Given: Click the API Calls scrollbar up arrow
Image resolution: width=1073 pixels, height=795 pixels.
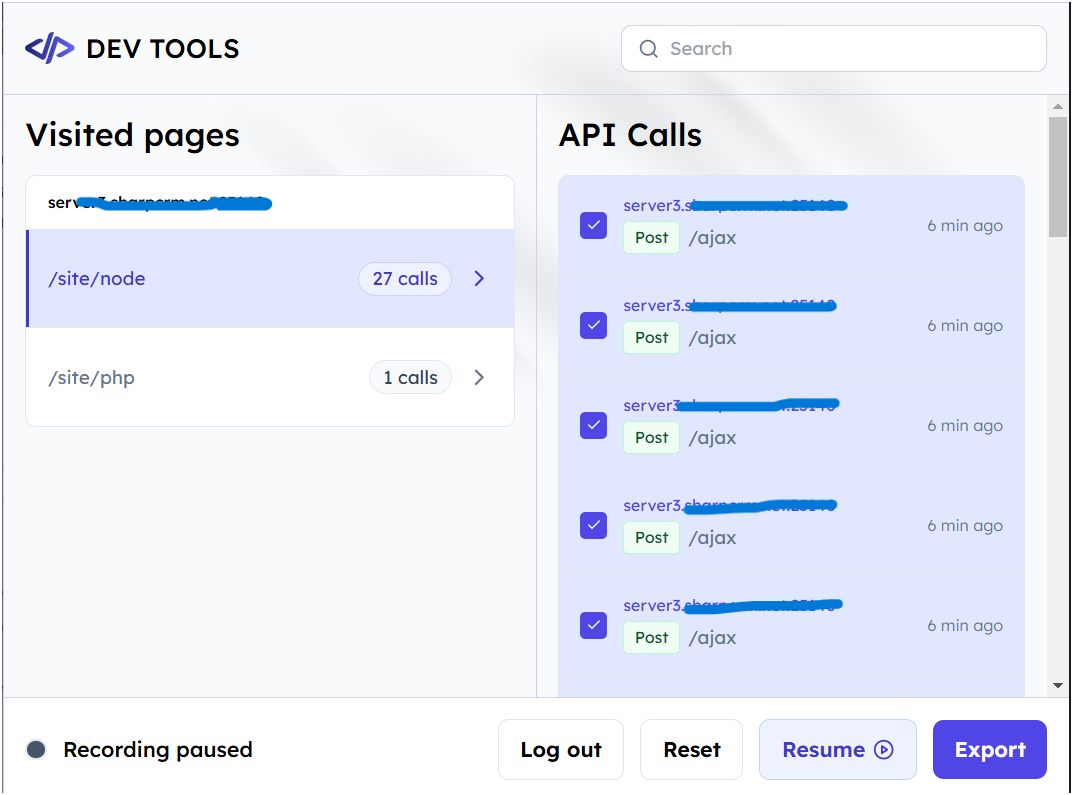Looking at the screenshot, I should [x=1058, y=106].
